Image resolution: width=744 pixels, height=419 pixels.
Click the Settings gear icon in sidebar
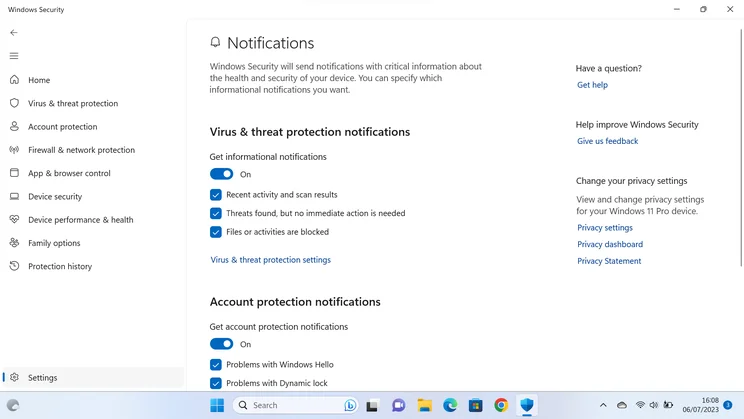click(14, 377)
